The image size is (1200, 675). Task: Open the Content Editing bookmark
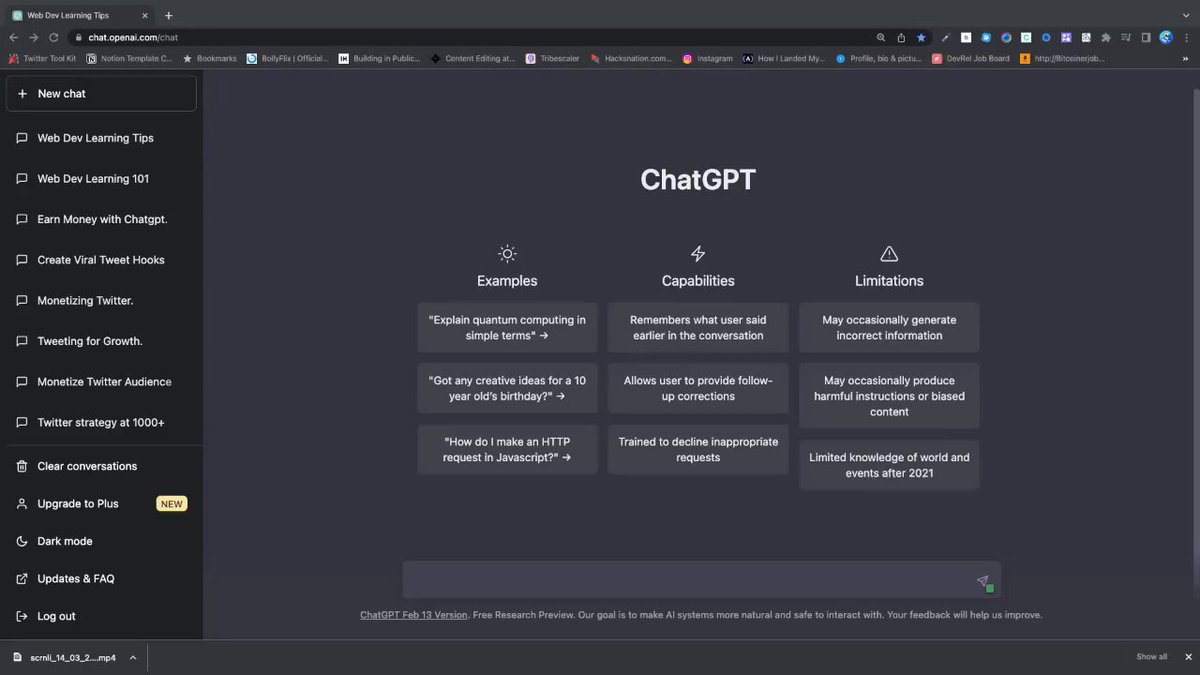click(473, 58)
